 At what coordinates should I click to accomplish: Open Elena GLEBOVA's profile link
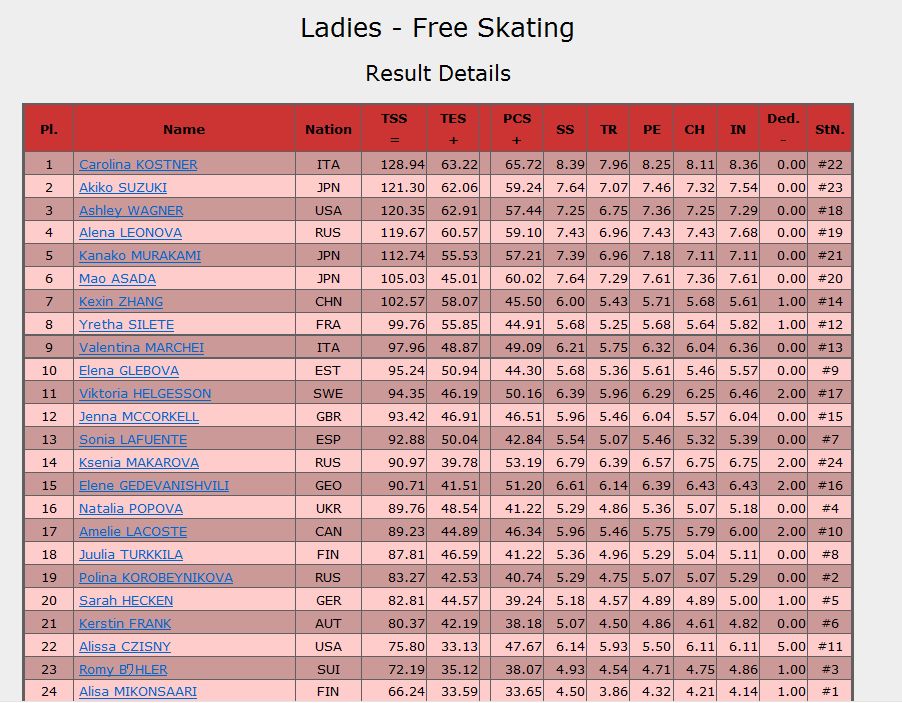[129, 371]
